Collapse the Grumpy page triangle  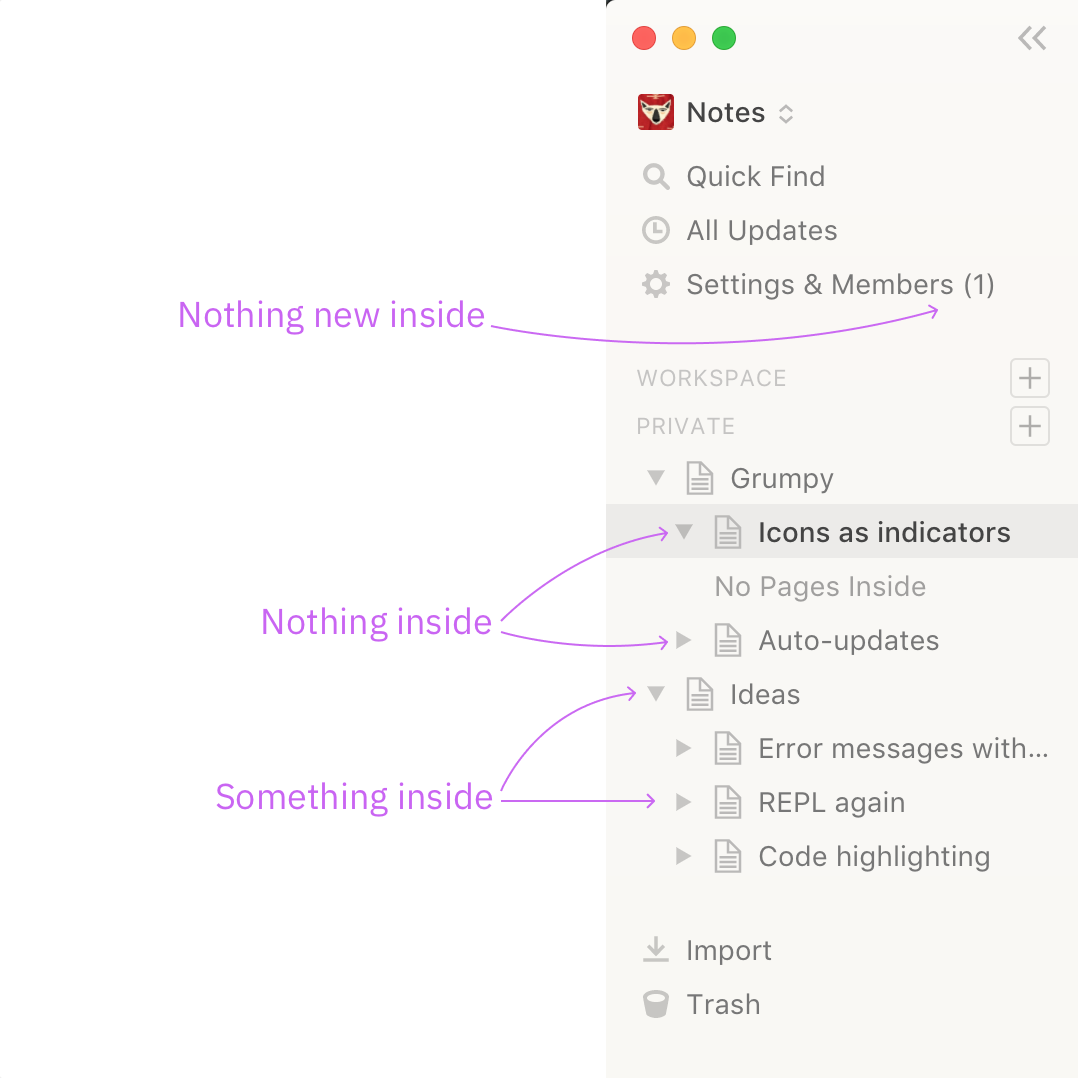[x=656, y=477]
